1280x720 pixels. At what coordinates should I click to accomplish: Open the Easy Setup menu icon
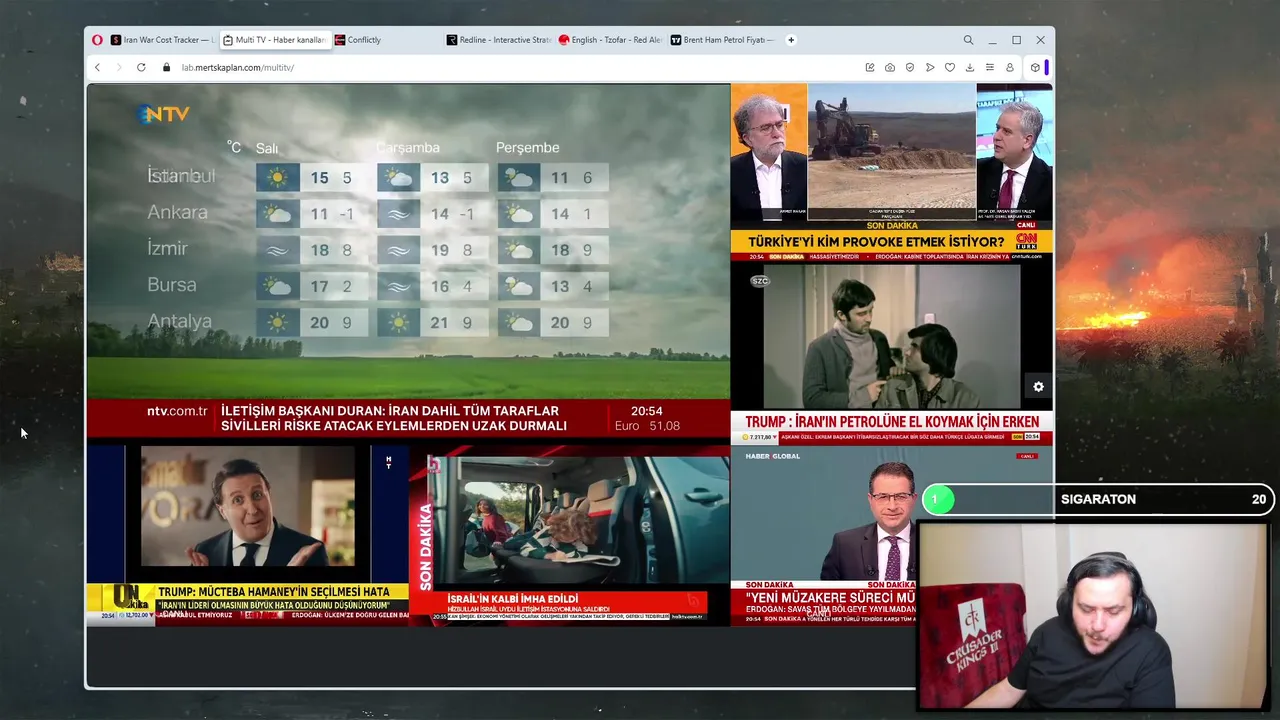pos(990,67)
